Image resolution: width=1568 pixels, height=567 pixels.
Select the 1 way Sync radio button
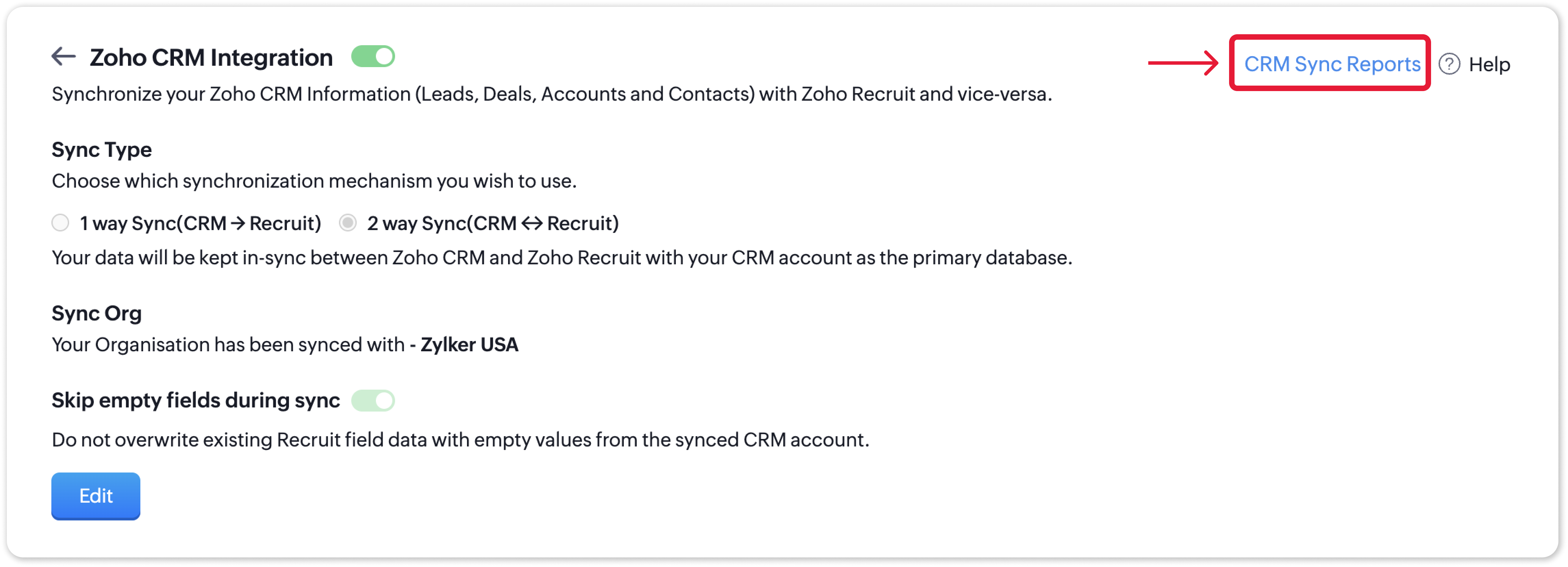click(60, 223)
